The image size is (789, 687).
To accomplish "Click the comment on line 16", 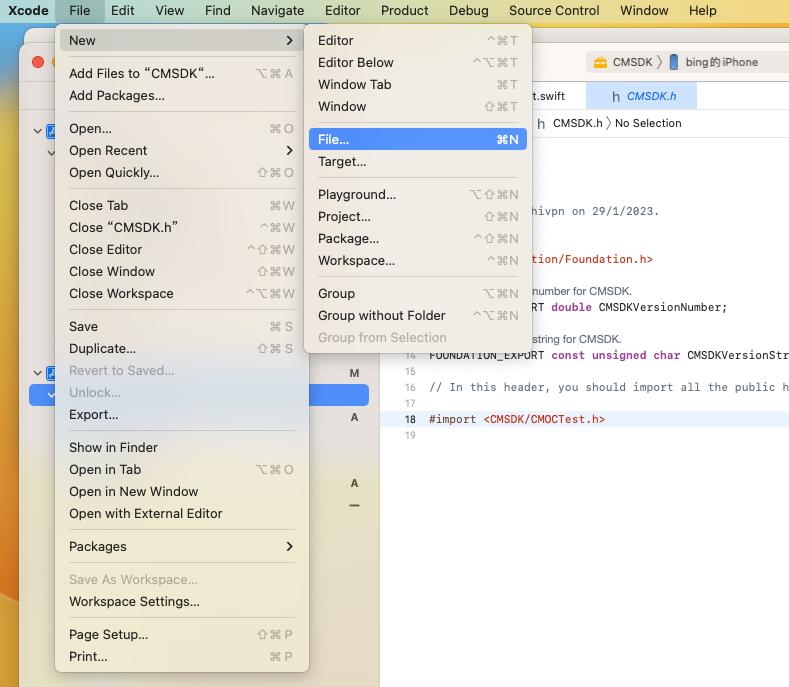I will pos(608,387).
